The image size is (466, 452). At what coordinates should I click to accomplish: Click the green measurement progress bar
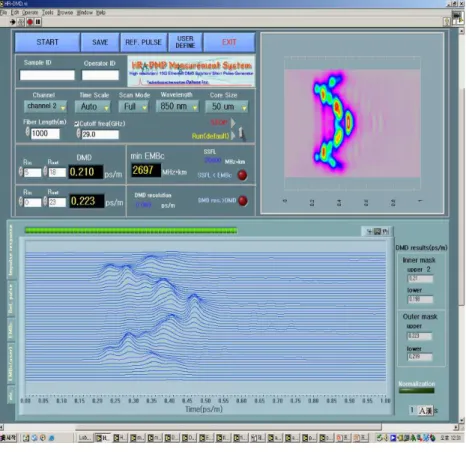[x=131, y=230]
